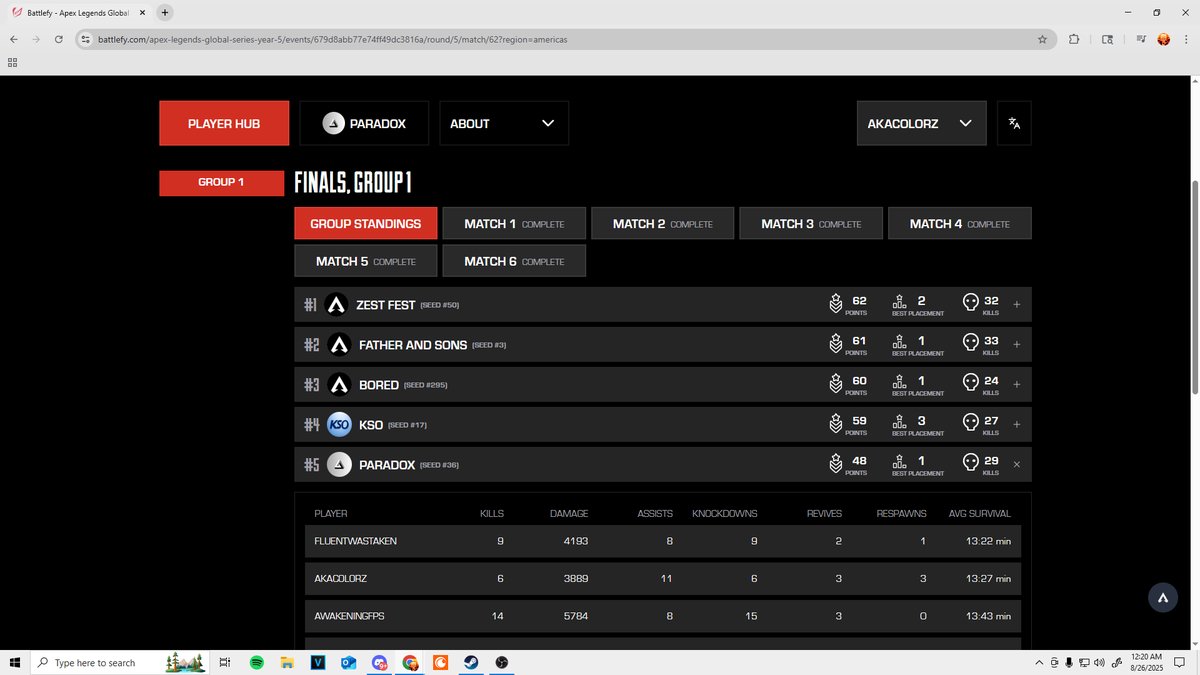The width and height of the screenshot is (1200, 675).
Task: Open Outlook from the taskbar
Action: pyautogui.click(x=348, y=662)
